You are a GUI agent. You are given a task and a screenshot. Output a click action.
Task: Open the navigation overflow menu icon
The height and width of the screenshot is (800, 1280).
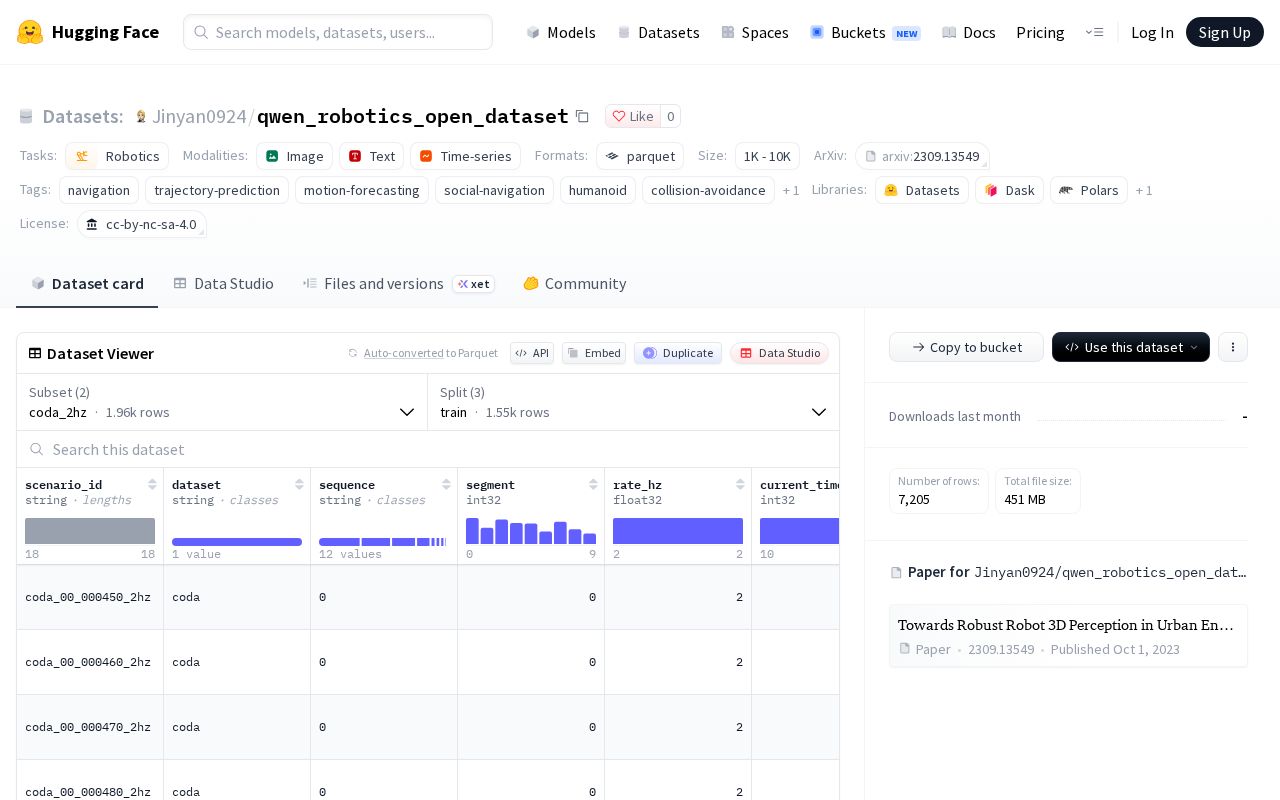pos(1095,32)
